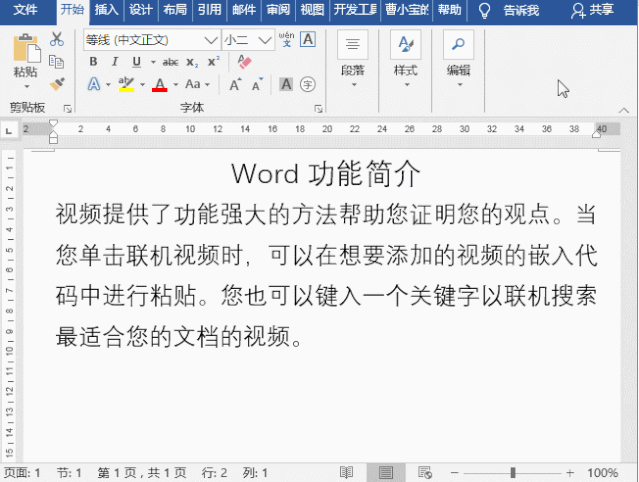Click the Cut scissors icon
The width and height of the screenshot is (639, 482).
click(x=56, y=40)
